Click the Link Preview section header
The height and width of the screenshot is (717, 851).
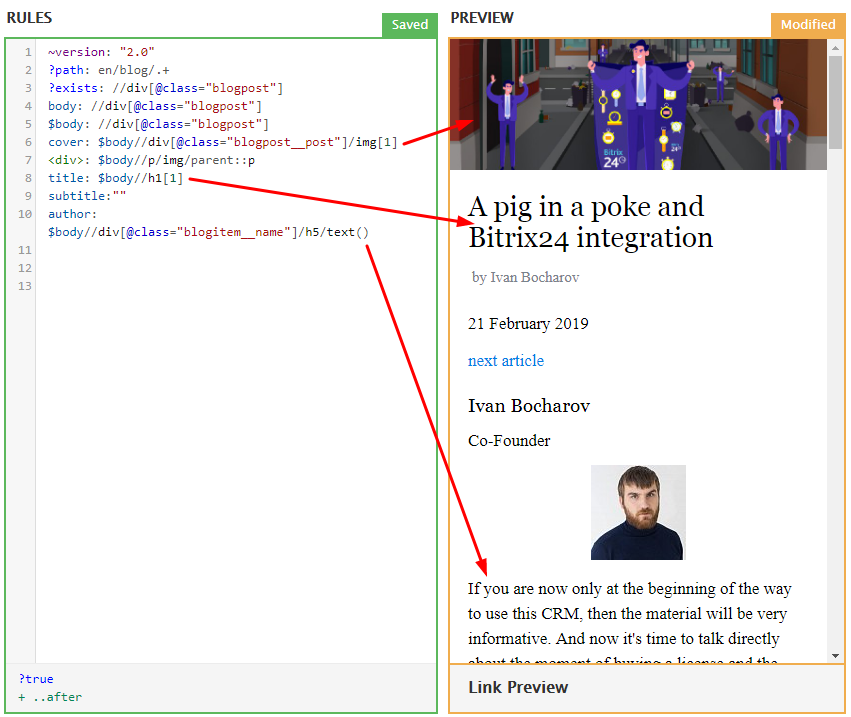[518, 687]
